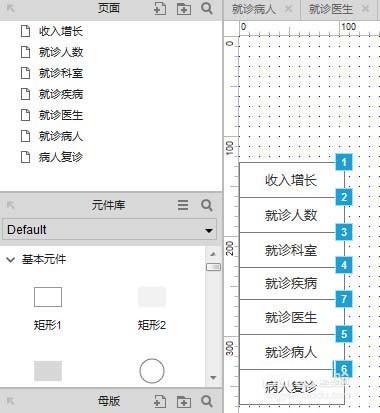Open the 就诊医生 page in tree
Screen dimensions: 380x413
click(x=61, y=115)
